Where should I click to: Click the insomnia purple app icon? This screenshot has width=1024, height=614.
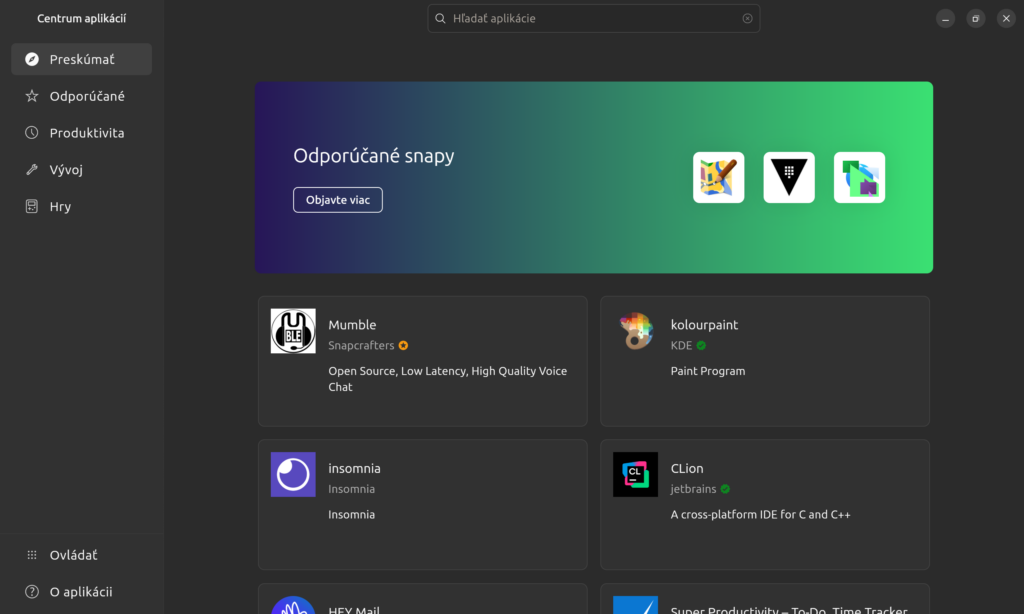click(293, 475)
